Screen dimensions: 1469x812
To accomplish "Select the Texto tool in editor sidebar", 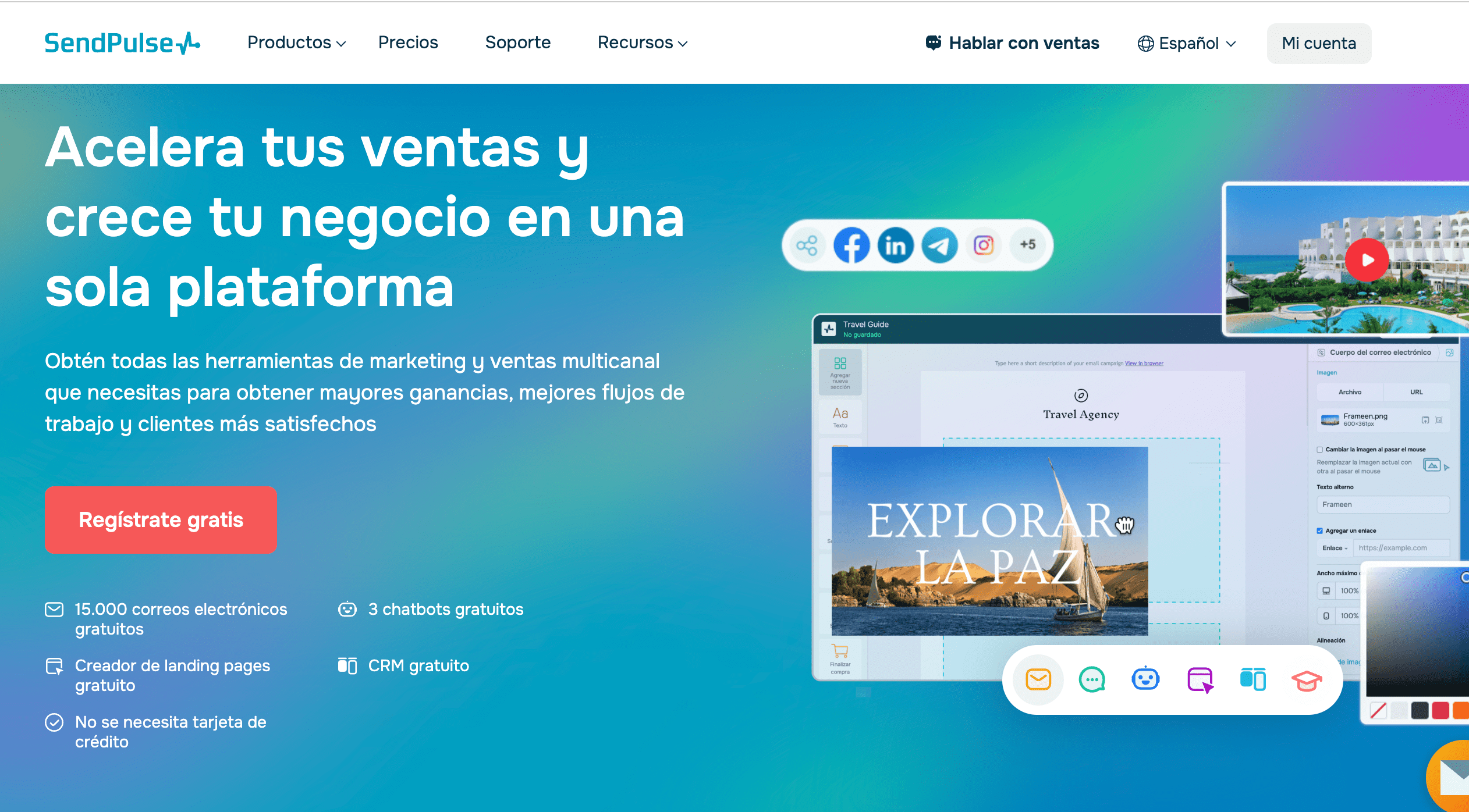I will tap(840, 417).
